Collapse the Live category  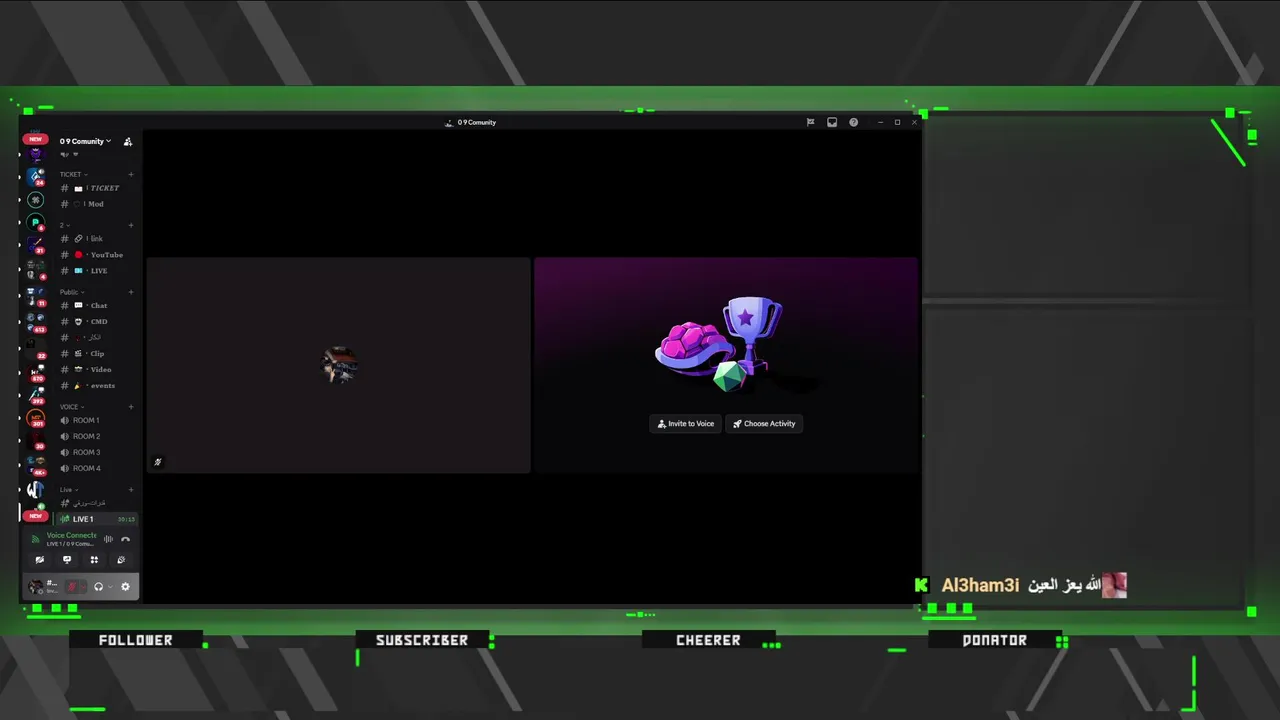click(x=67, y=490)
